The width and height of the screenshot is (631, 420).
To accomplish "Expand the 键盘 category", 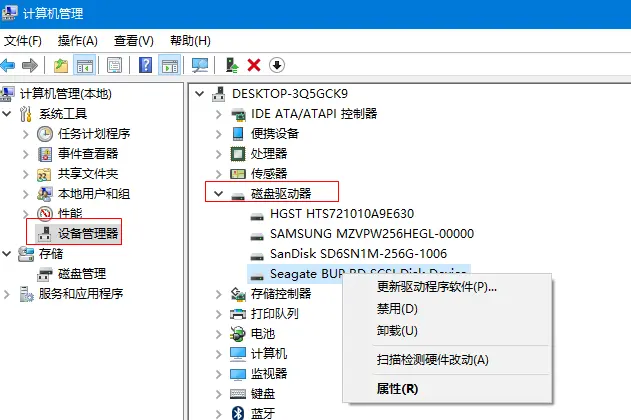I will pyautogui.click(x=219, y=394).
